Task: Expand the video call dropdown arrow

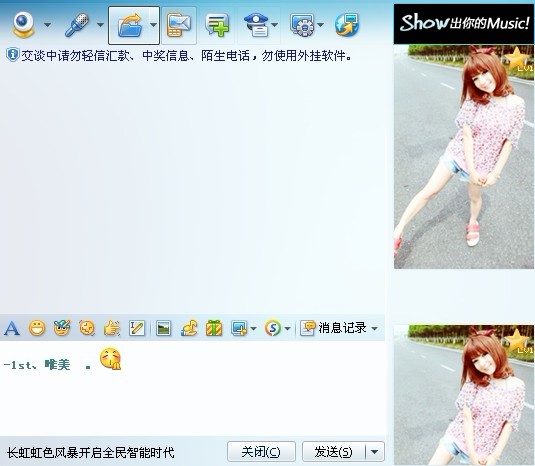Action: pos(47,25)
